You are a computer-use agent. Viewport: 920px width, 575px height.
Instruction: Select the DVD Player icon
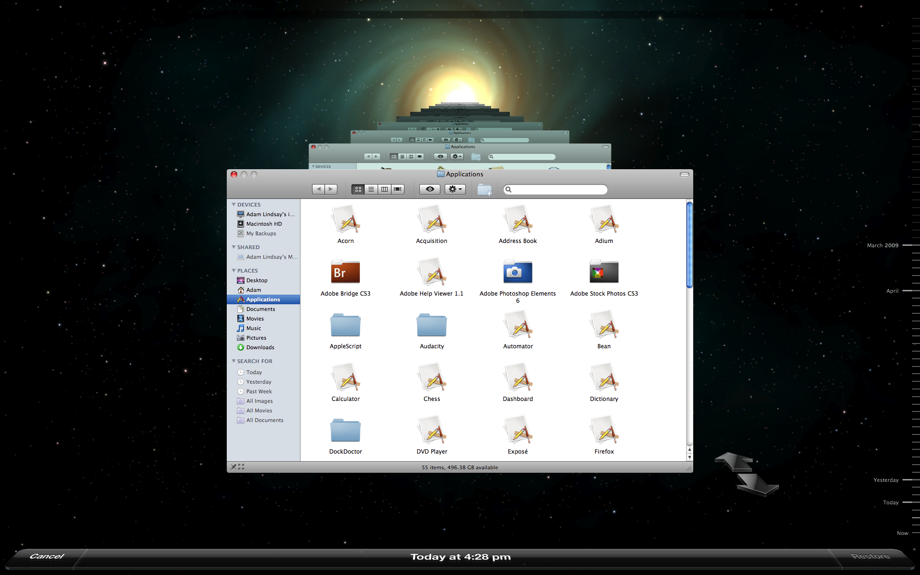click(x=432, y=431)
